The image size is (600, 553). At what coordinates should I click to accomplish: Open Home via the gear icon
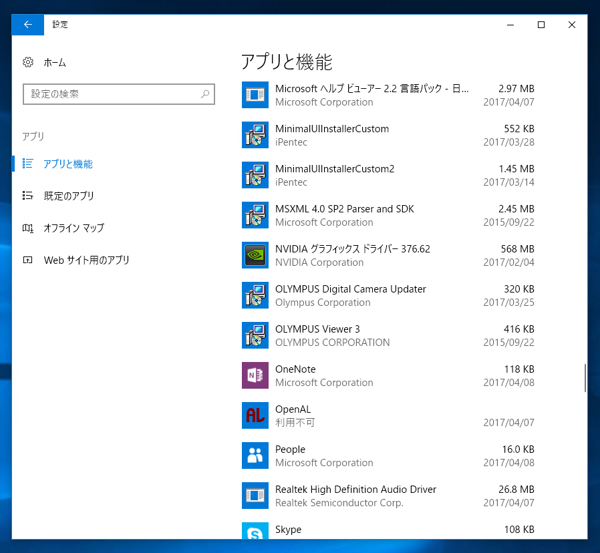[28, 62]
